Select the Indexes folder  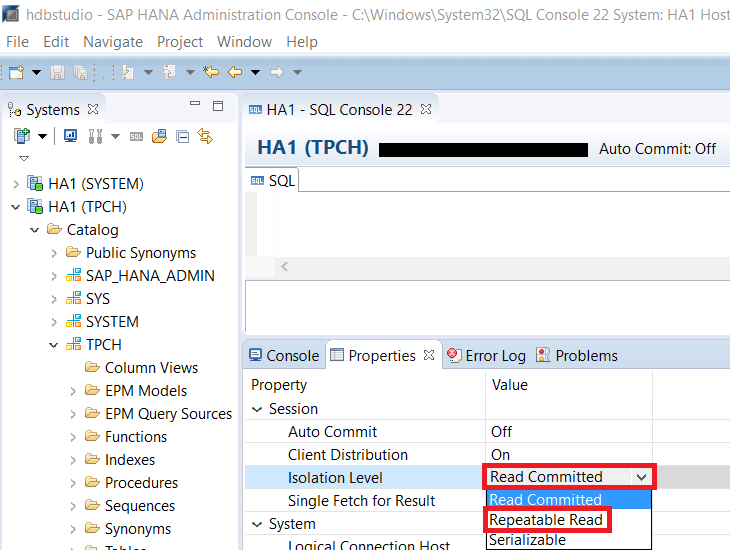click(120, 460)
